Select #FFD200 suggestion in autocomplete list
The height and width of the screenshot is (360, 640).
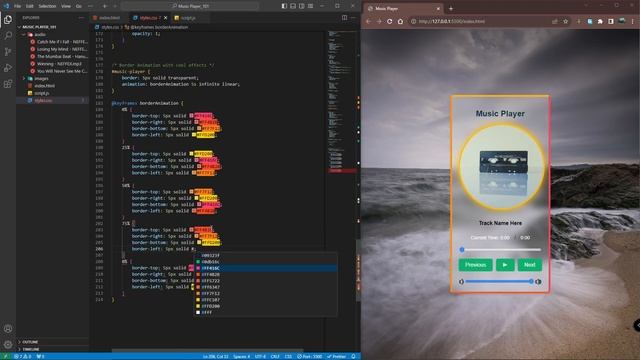click(266, 306)
